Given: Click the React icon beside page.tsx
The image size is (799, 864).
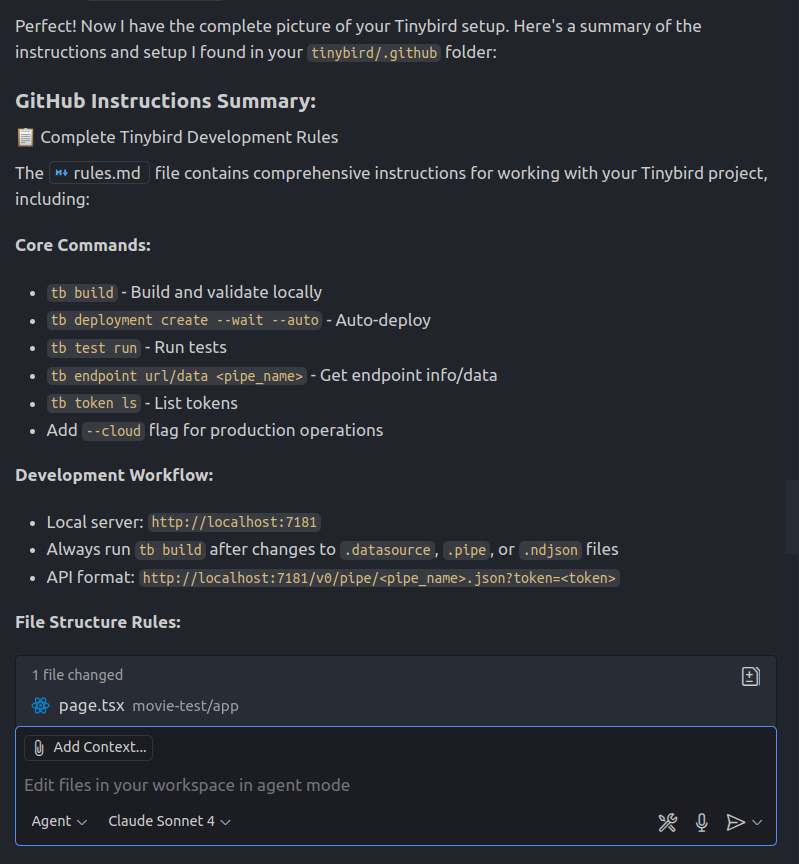Looking at the screenshot, I should point(40,705).
